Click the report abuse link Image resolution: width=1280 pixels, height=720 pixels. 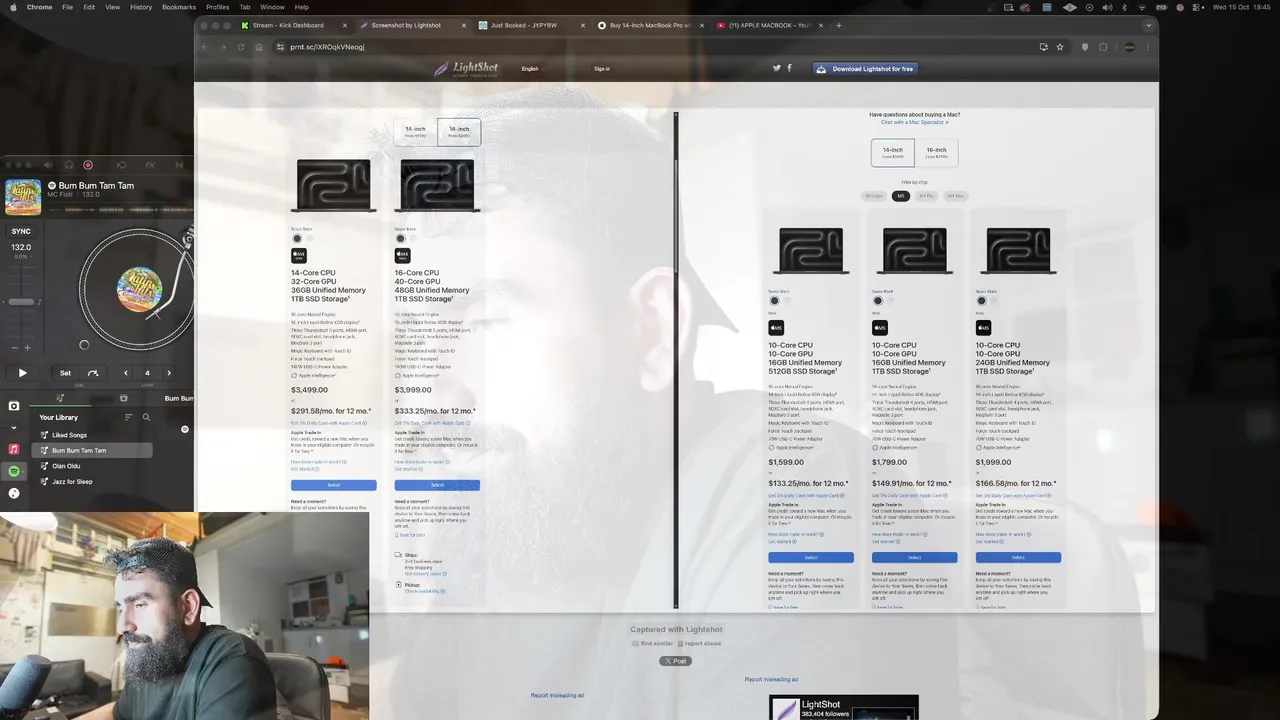(700, 643)
